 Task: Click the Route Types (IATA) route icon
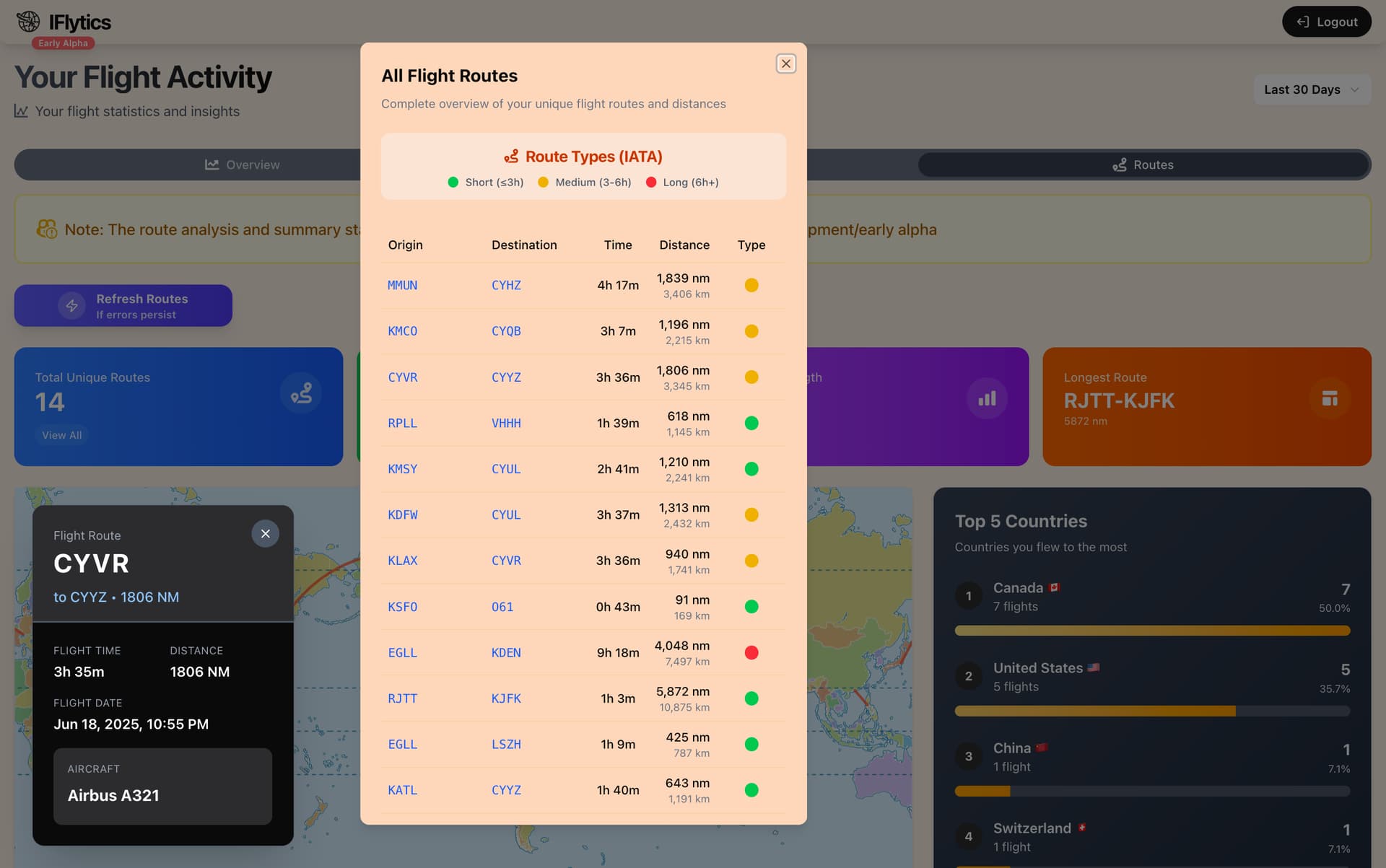[x=511, y=157]
